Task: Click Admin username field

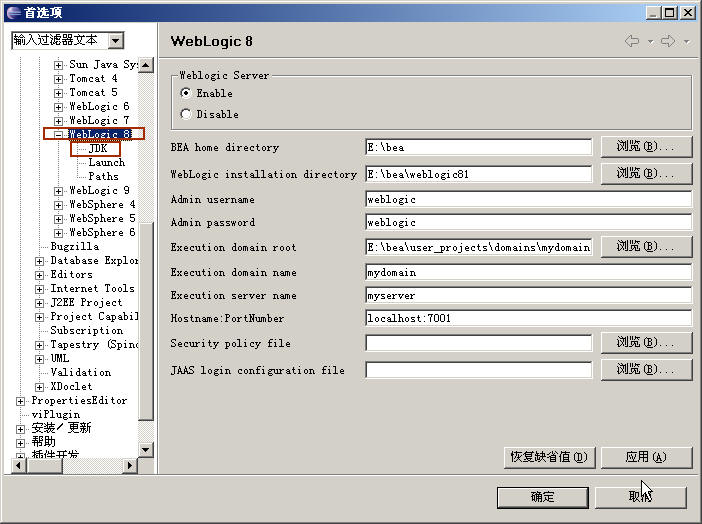Action: tap(529, 199)
